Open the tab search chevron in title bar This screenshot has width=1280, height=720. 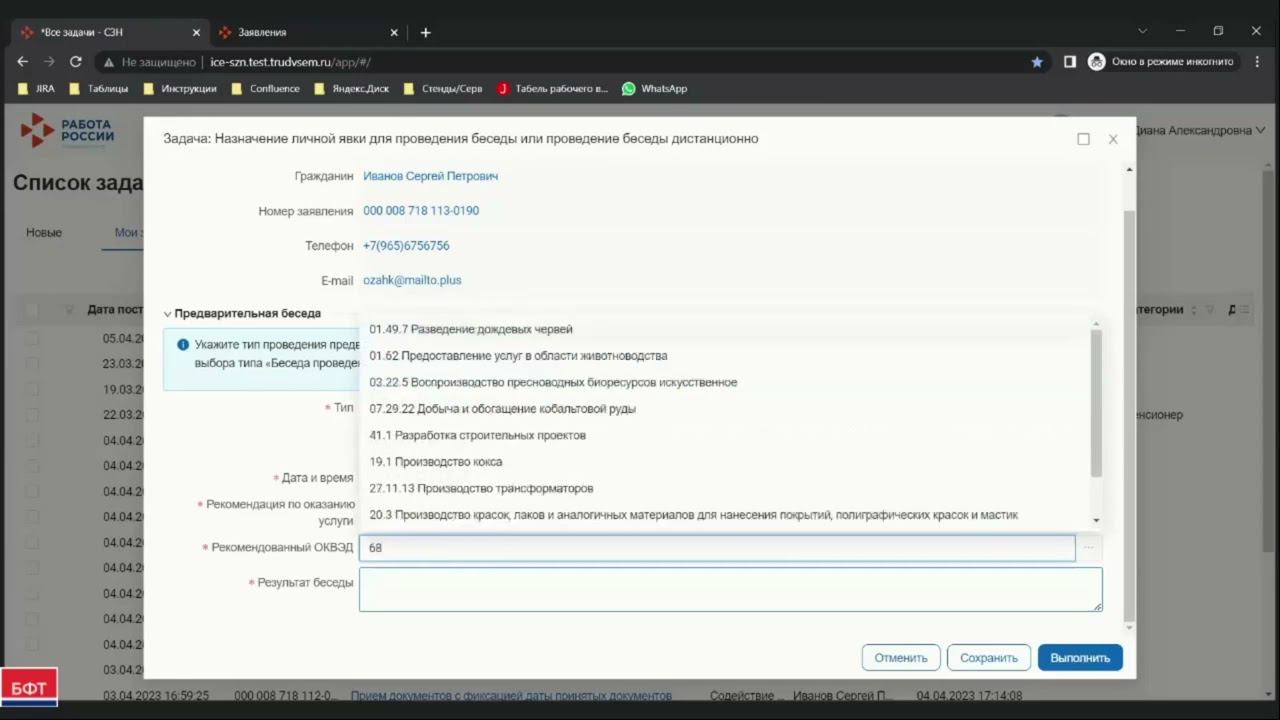pyautogui.click(x=1142, y=31)
